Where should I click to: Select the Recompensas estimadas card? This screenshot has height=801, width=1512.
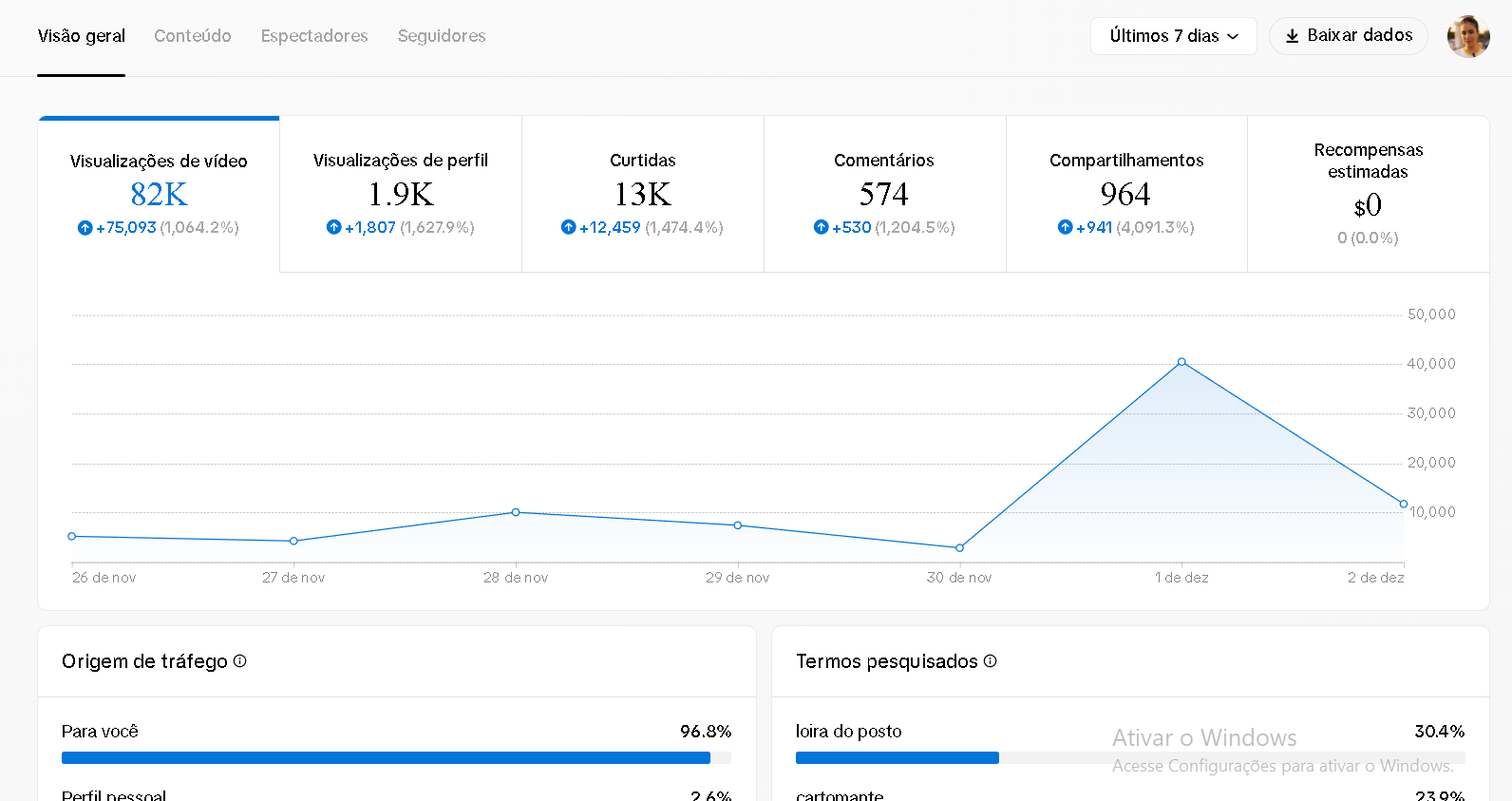click(x=1368, y=194)
